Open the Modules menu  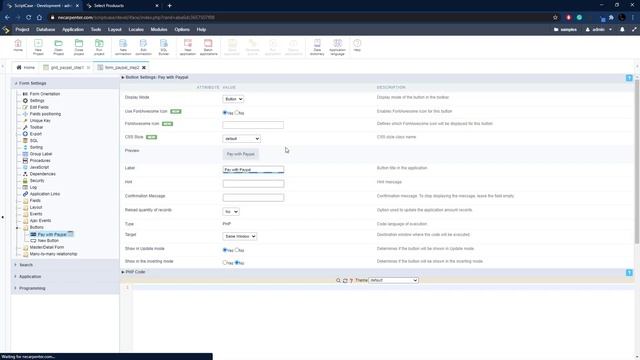point(159,29)
